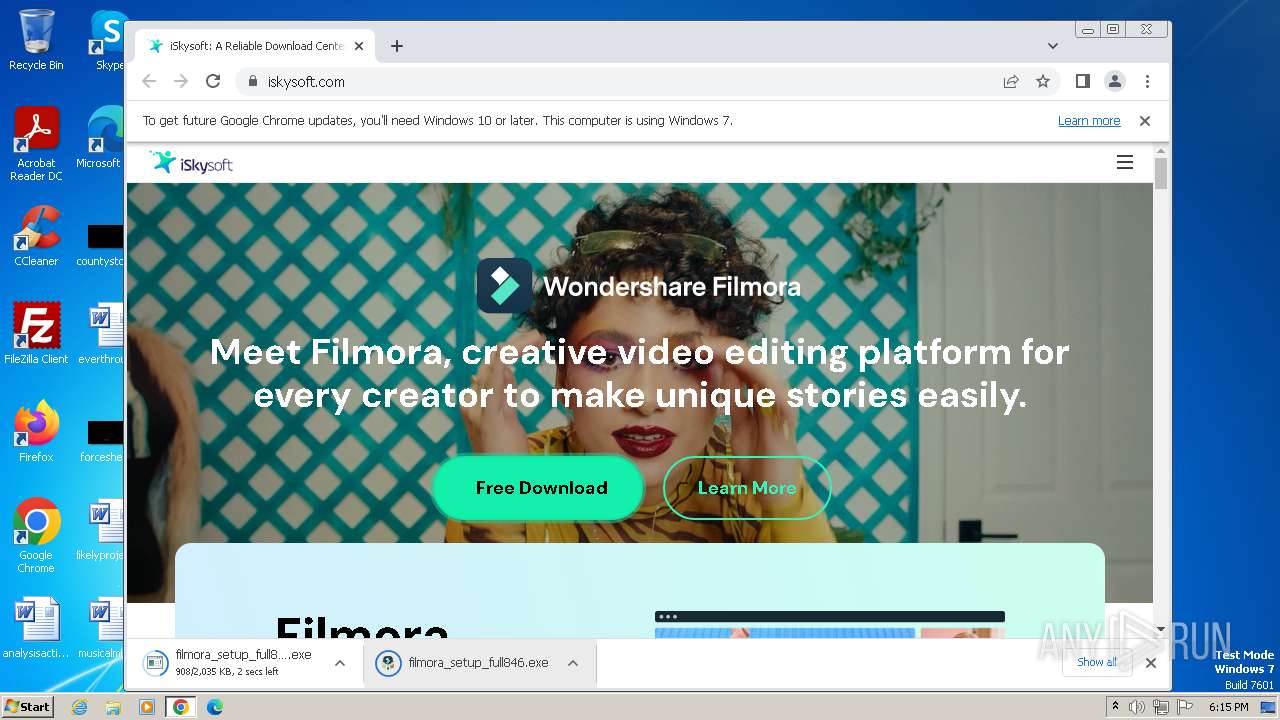Viewport: 1280px width, 720px height.
Task: Select the analysisacti Word document icon
Action: pyautogui.click(x=36, y=628)
